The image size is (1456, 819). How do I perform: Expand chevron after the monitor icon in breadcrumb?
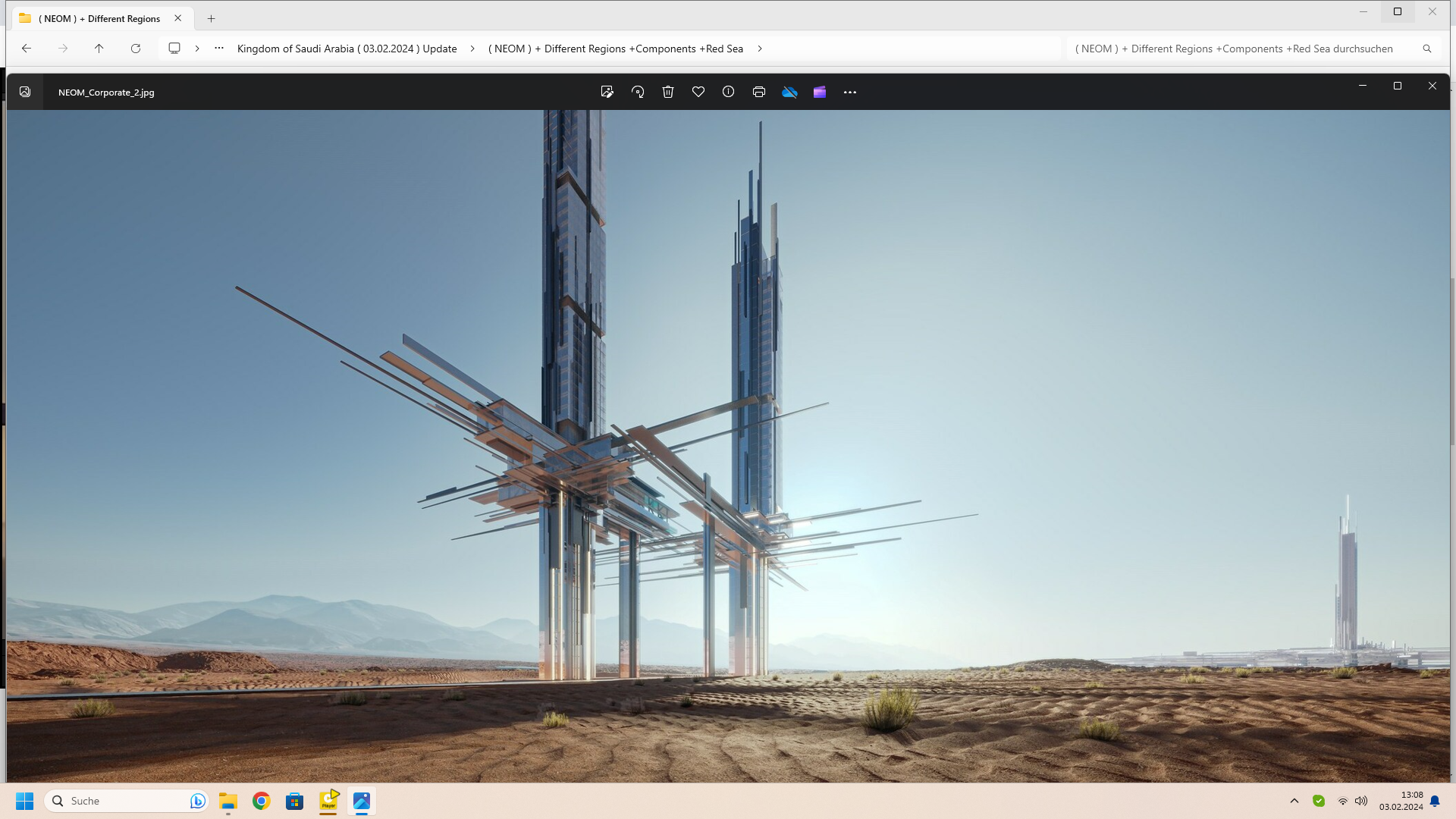[x=197, y=49]
